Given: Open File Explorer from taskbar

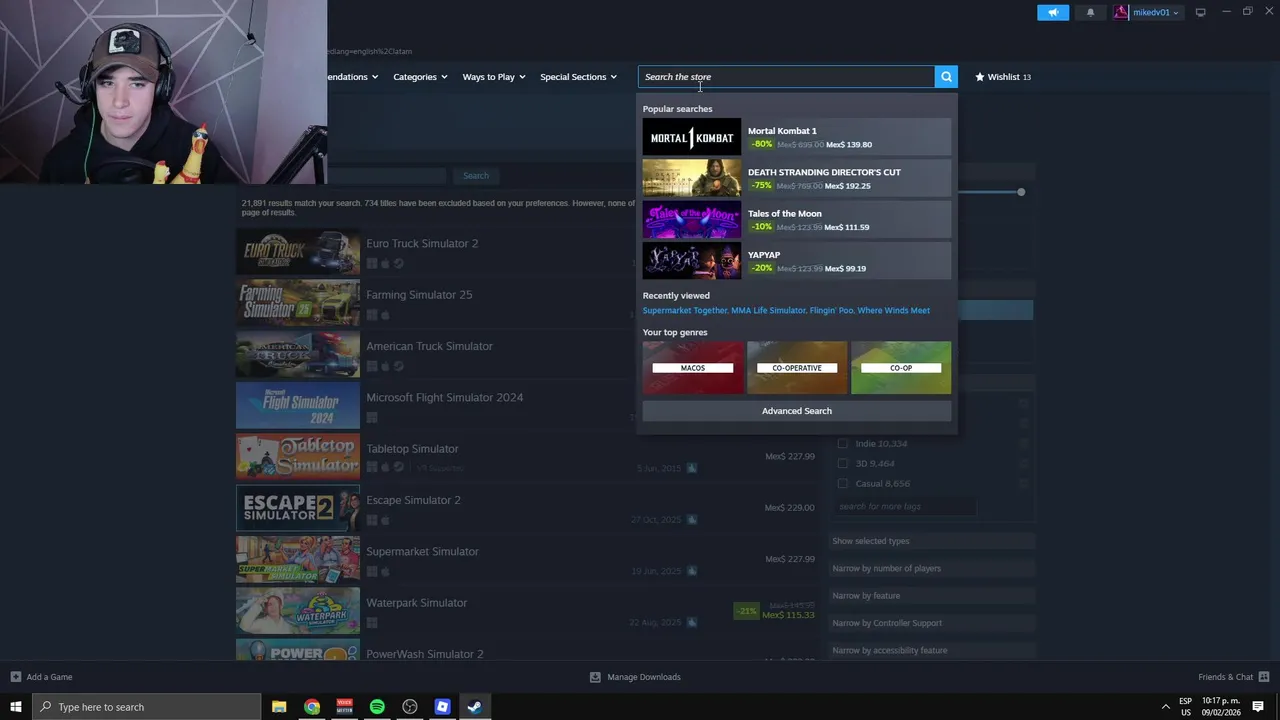Looking at the screenshot, I should pyautogui.click(x=279, y=707).
